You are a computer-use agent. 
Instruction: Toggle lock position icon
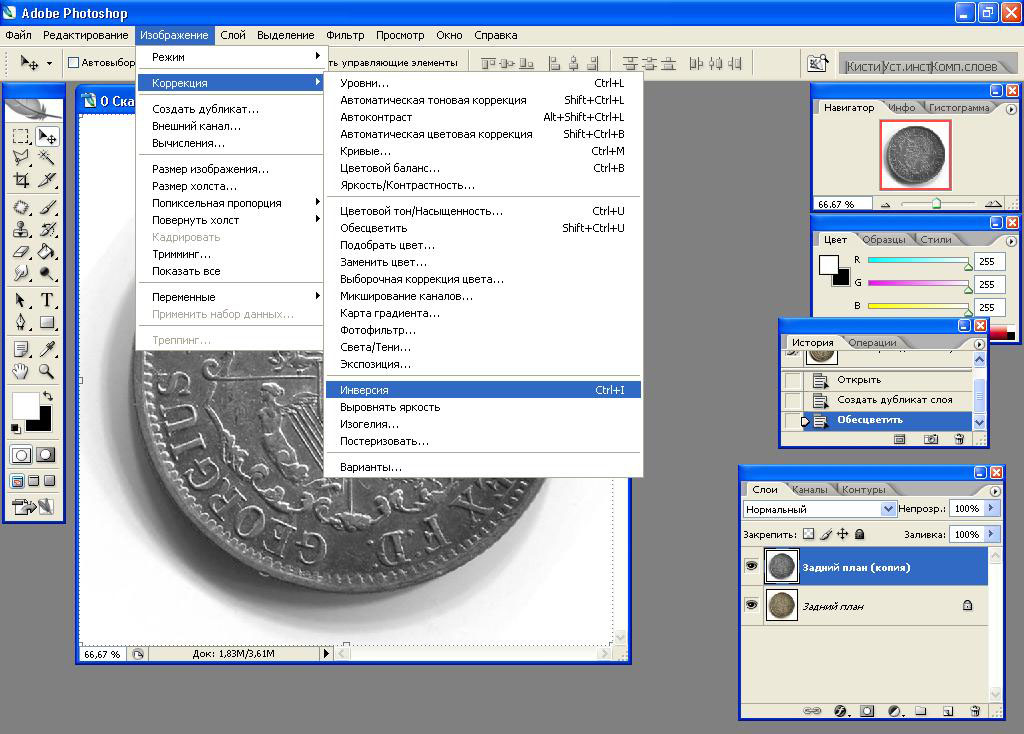click(842, 534)
